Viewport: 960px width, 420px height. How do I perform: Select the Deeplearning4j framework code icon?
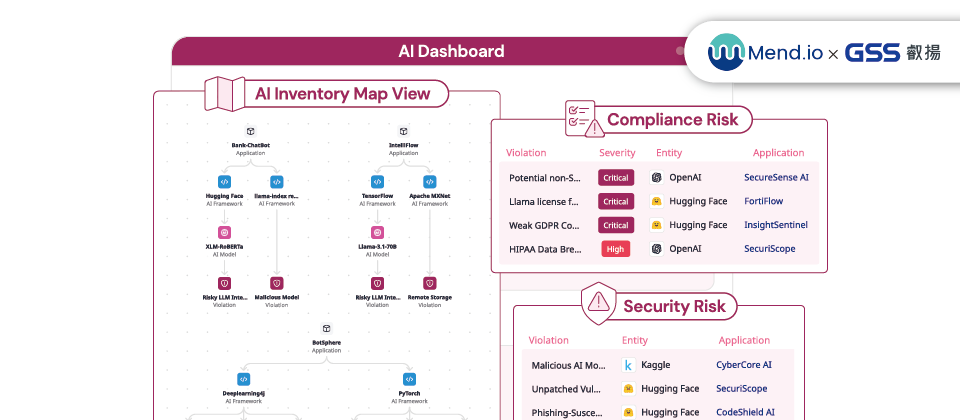pyautogui.click(x=244, y=379)
